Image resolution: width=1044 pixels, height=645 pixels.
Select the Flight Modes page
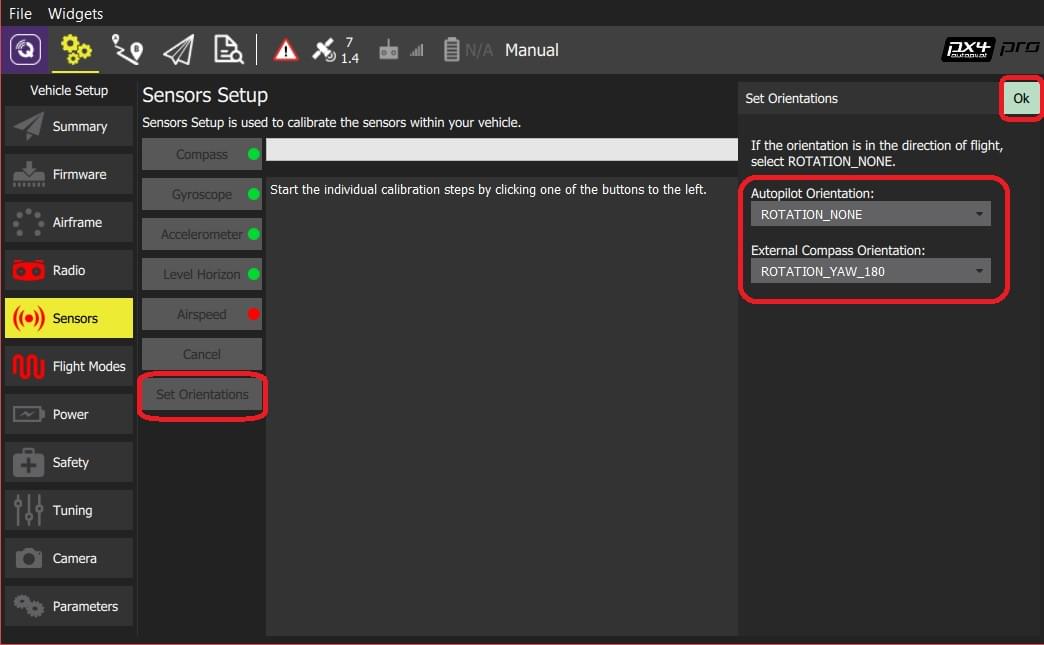pyautogui.click(x=69, y=366)
